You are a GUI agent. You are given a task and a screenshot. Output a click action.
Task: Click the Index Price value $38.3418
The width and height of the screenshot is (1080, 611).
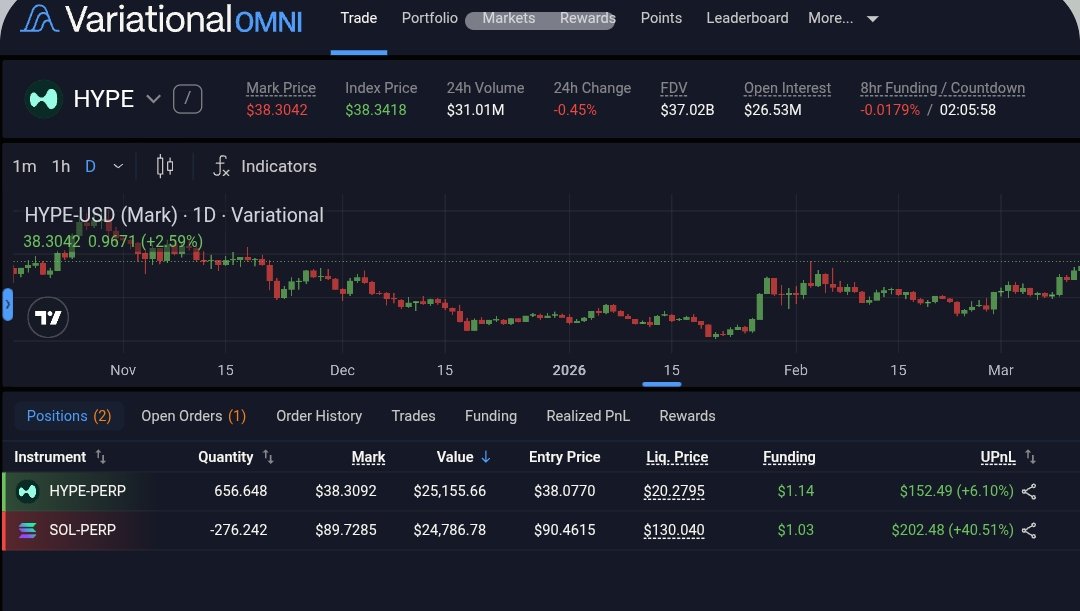click(x=376, y=110)
